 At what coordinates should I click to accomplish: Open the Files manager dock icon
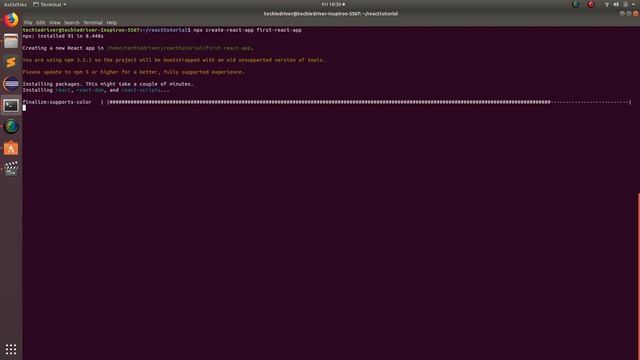click(x=11, y=41)
